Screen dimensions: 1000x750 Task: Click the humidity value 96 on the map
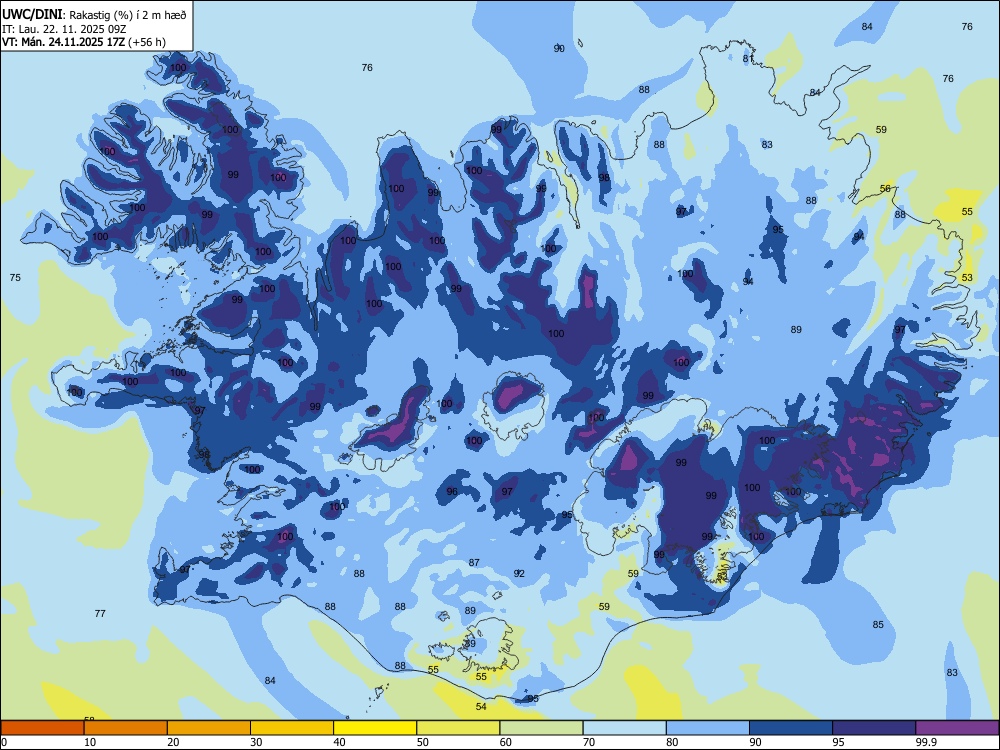tap(452, 492)
